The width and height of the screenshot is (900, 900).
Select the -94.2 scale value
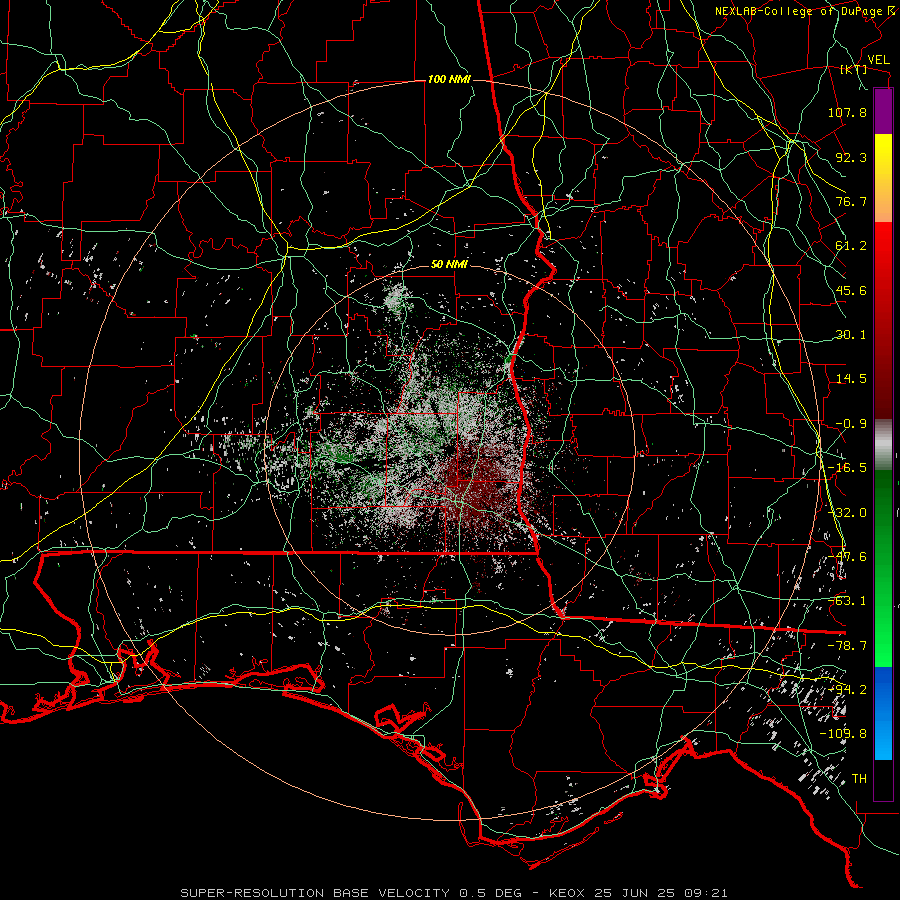coord(847,690)
